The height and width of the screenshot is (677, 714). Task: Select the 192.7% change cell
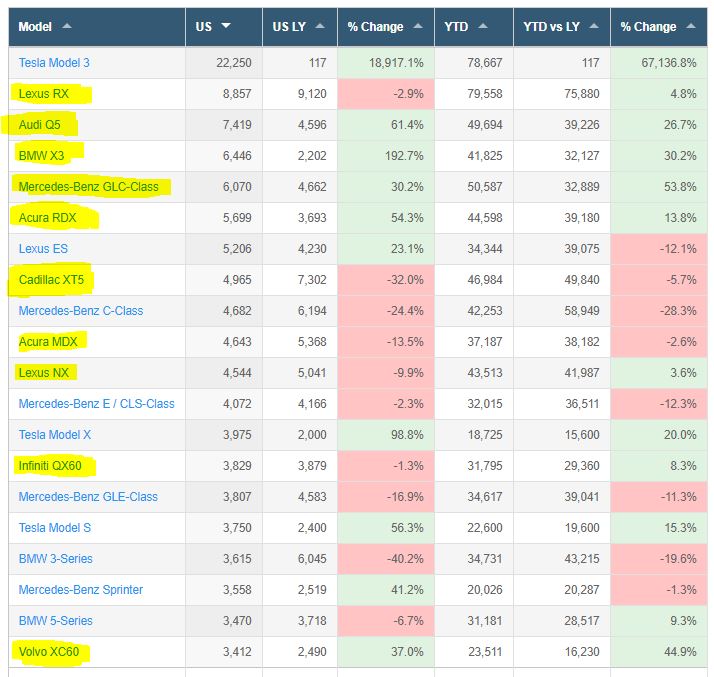click(386, 155)
